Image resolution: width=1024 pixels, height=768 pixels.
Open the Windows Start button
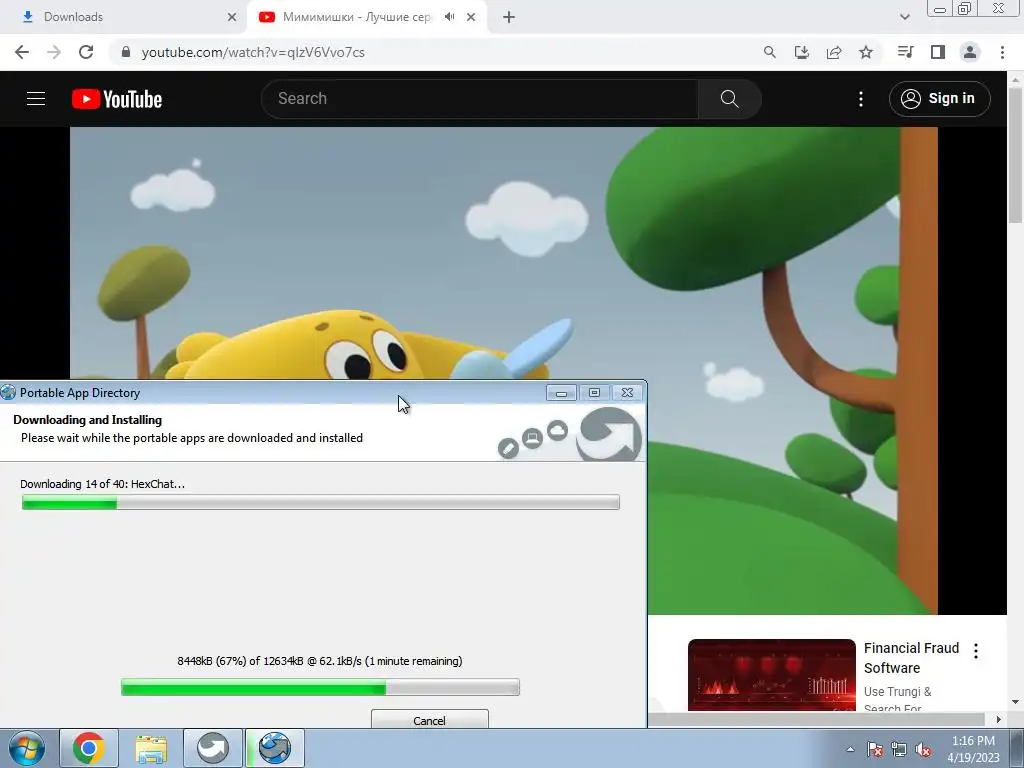27,748
